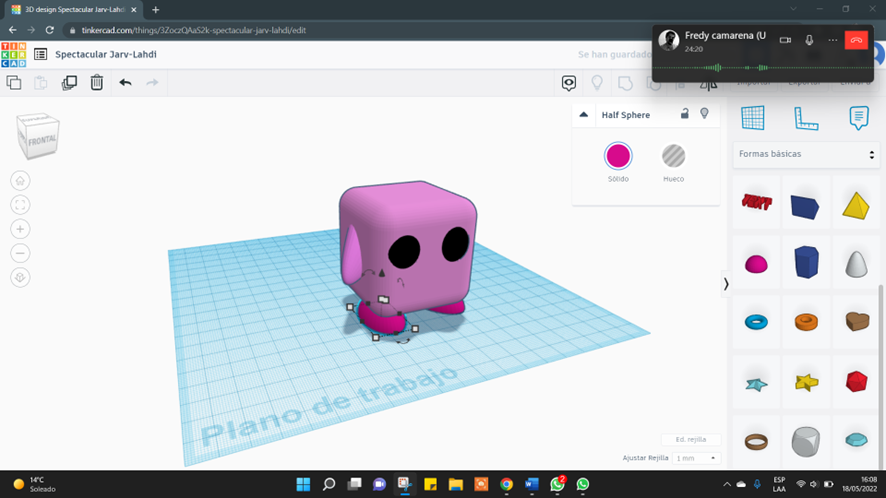The width and height of the screenshot is (886, 498).
Task: Undo the last action with arrow
Action: coord(125,83)
